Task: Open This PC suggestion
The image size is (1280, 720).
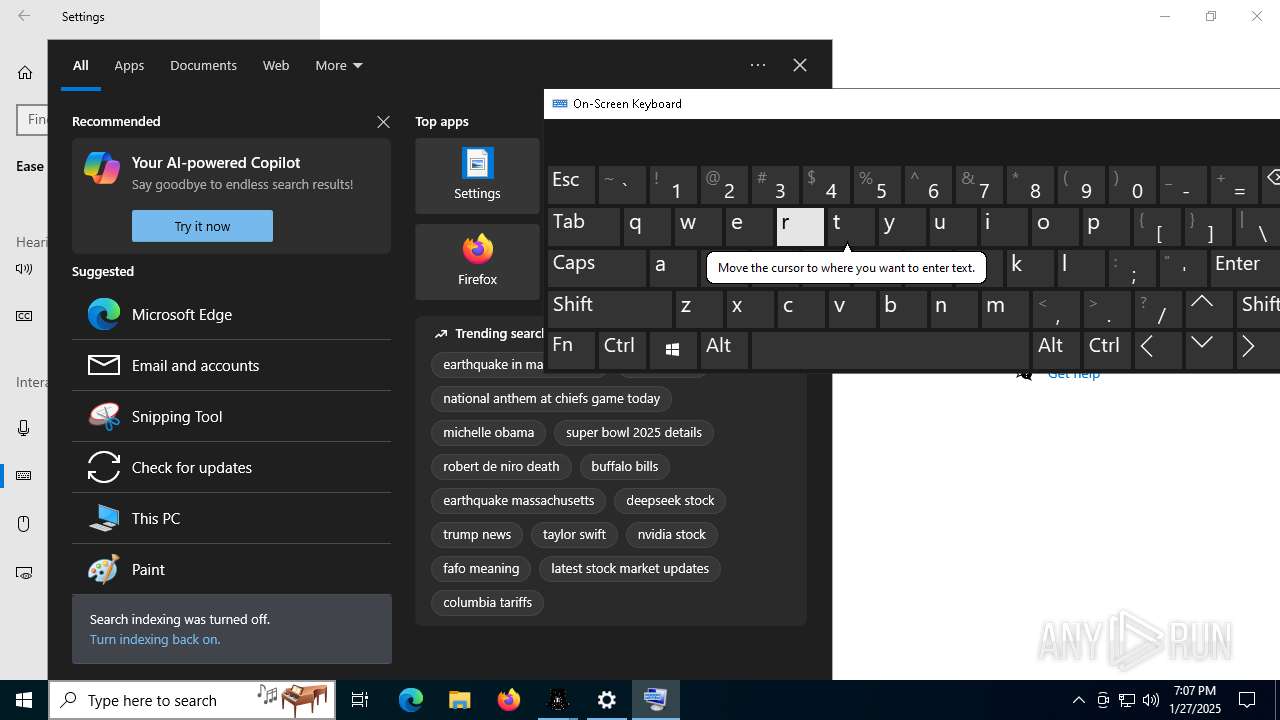Action: tap(231, 518)
